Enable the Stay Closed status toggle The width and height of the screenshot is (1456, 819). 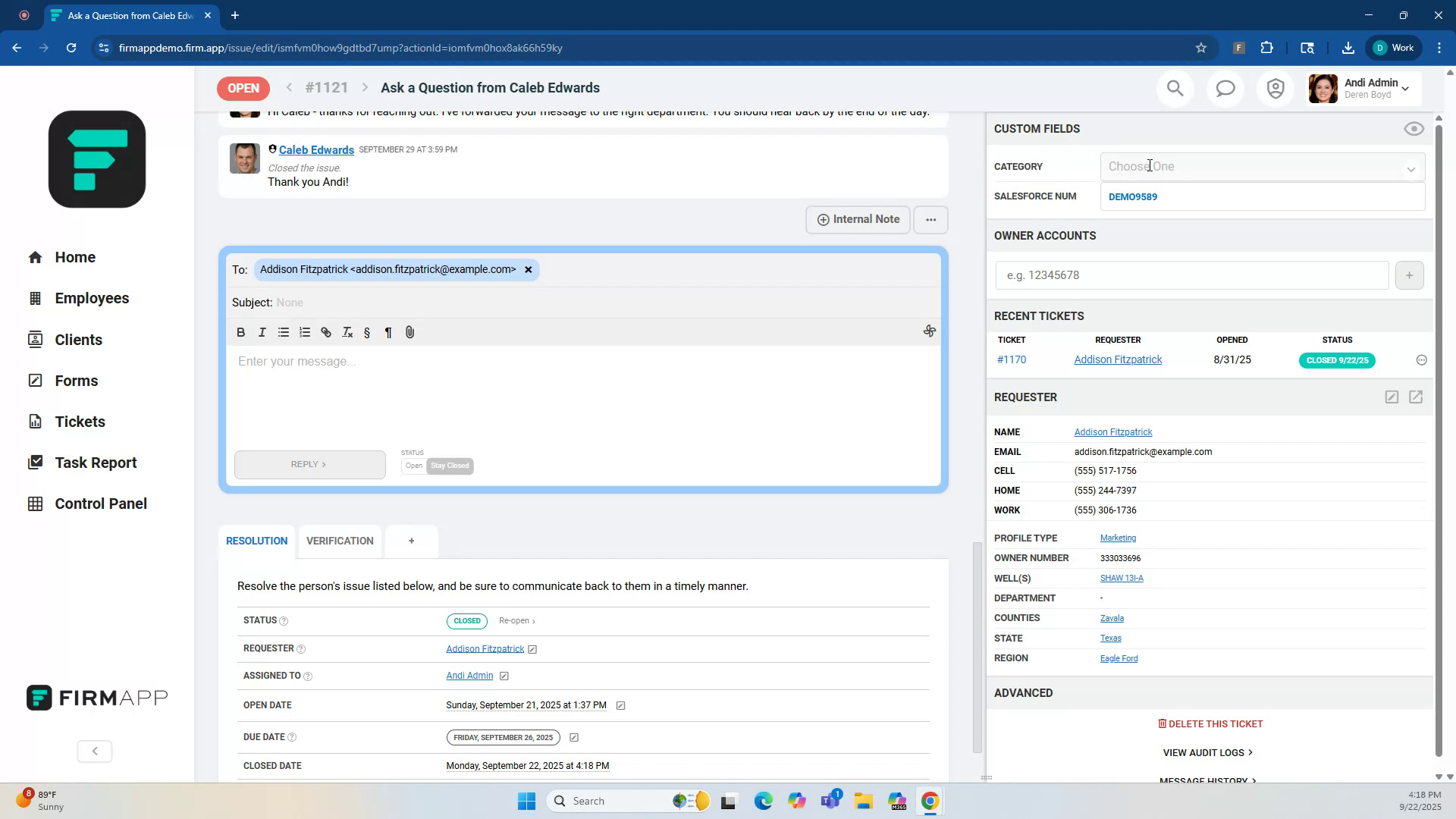point(450,466)
